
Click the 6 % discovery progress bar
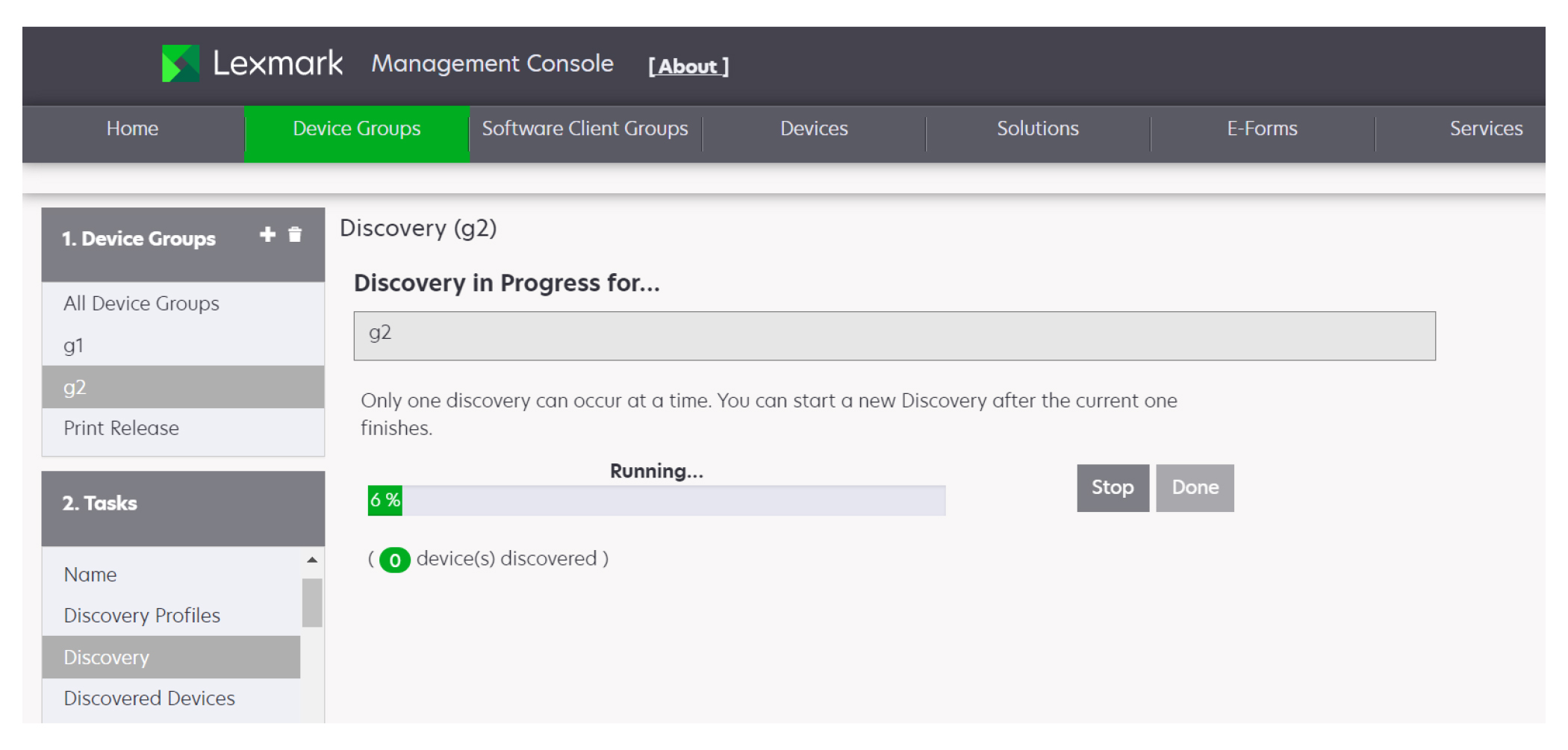(657, 500)
